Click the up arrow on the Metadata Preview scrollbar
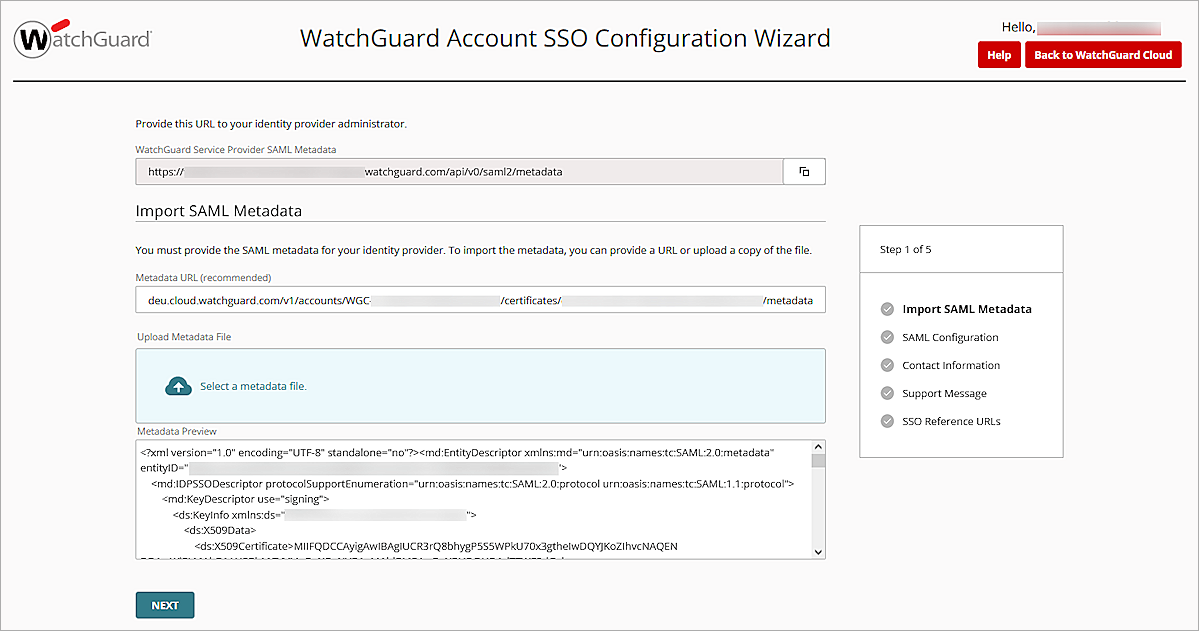The height and width of the screenshot is (631, 1199). (817, 446)
